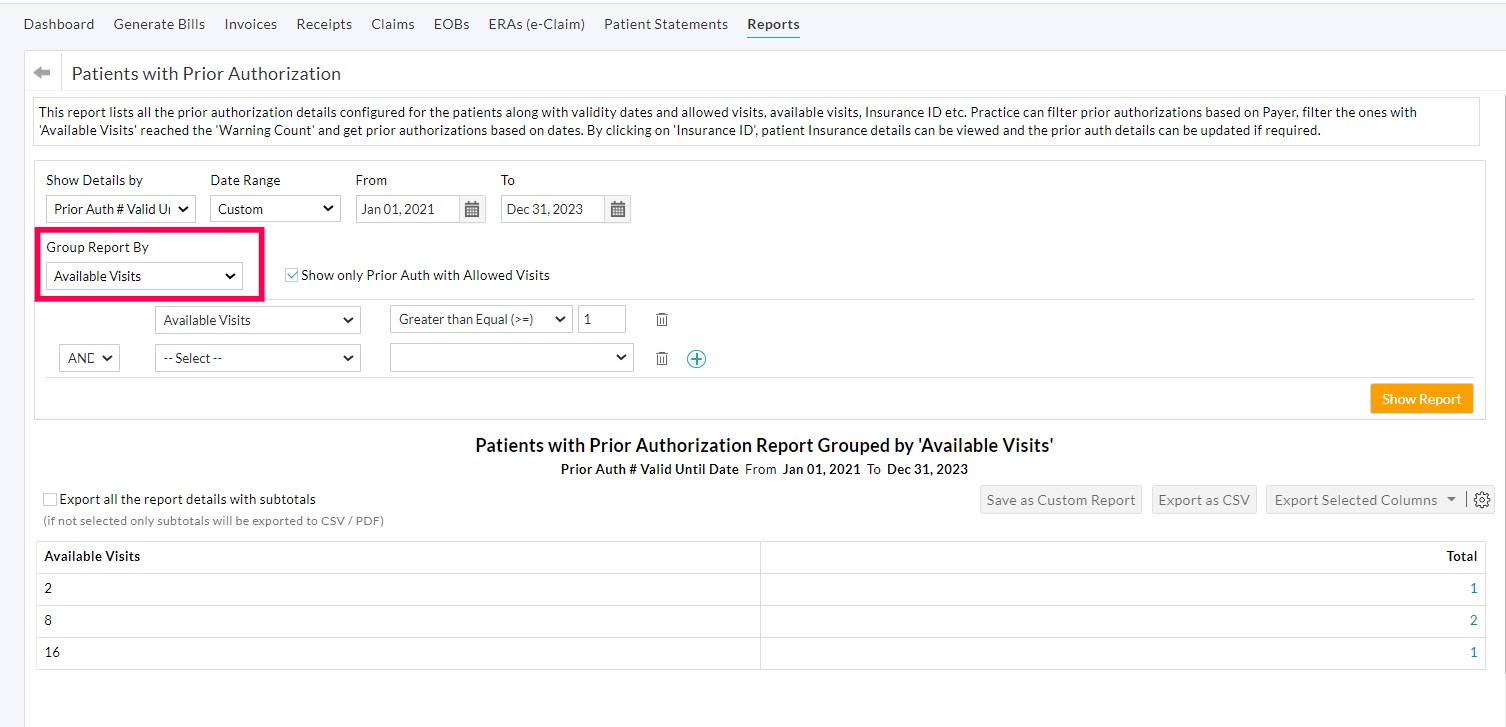Screen dimensions: 1506x727
Task: Remove the second filter condition row
Action: tap(661, 357)
